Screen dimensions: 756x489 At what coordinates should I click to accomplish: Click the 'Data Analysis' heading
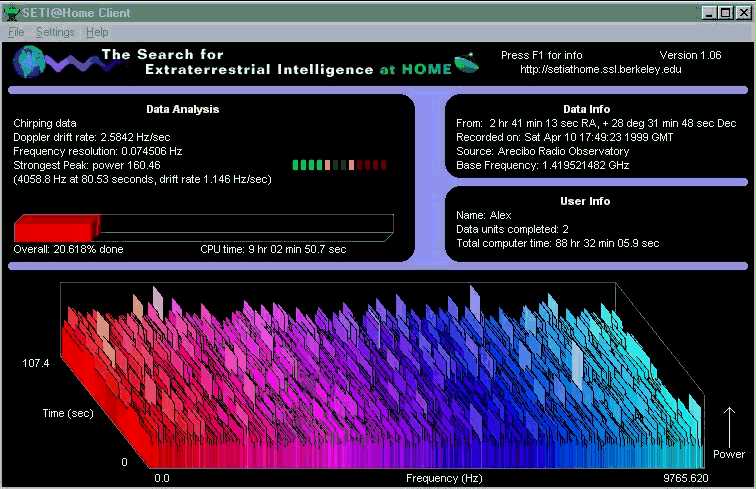[183, 109]
